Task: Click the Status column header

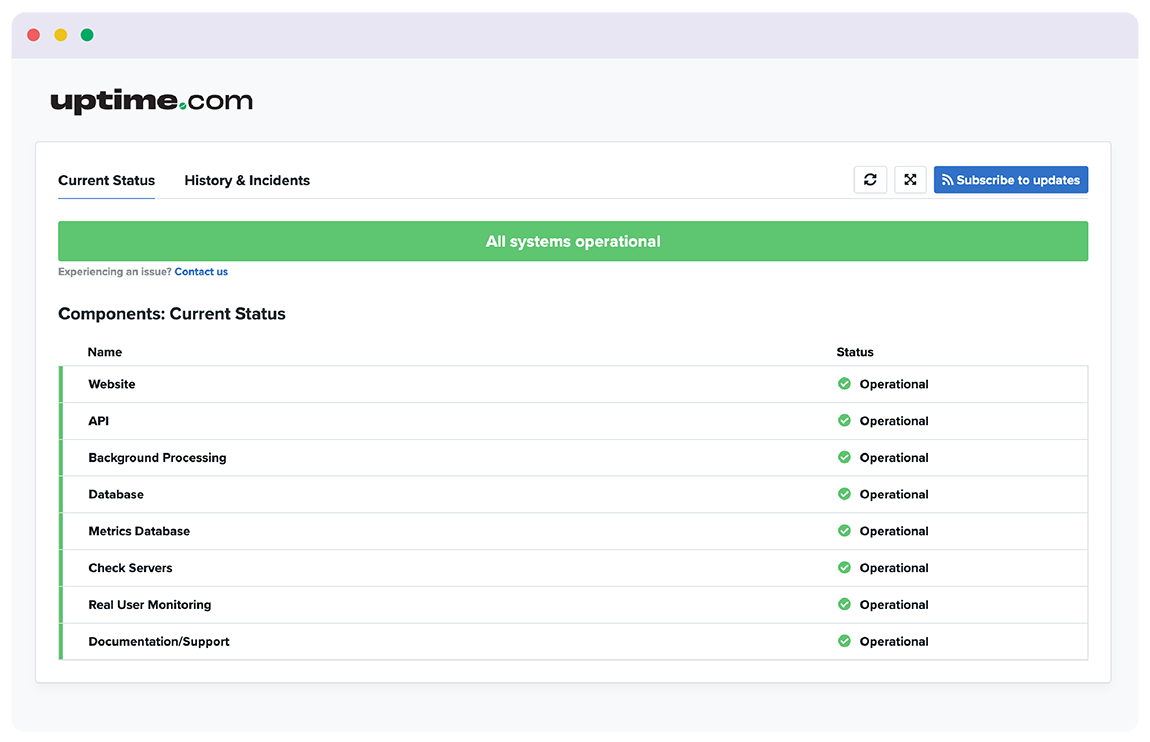Action: [855, 352]
